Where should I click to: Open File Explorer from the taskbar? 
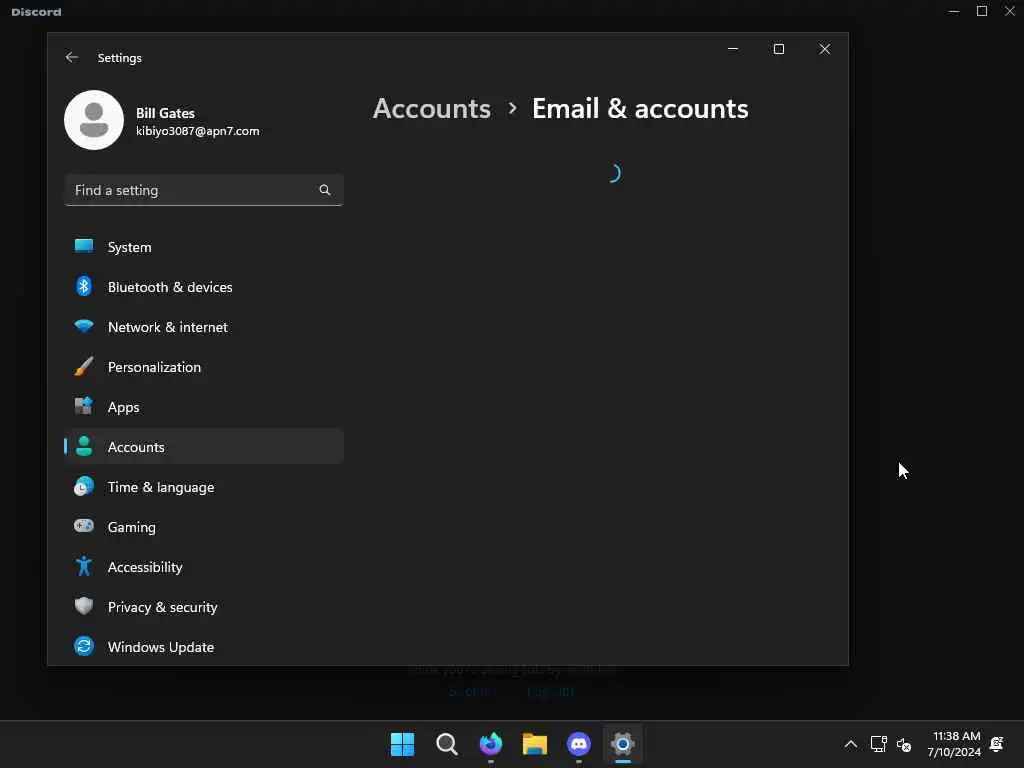pyautogui.click(x=535, y=744)
